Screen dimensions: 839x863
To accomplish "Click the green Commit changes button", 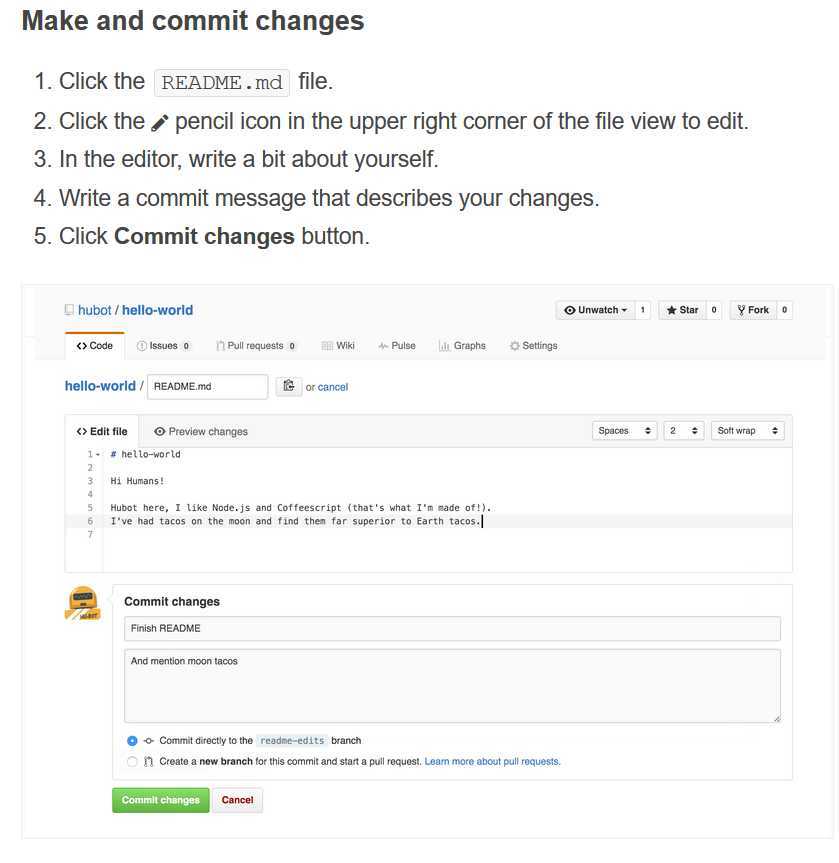I will pyautogui.click(x=161, y=800).
